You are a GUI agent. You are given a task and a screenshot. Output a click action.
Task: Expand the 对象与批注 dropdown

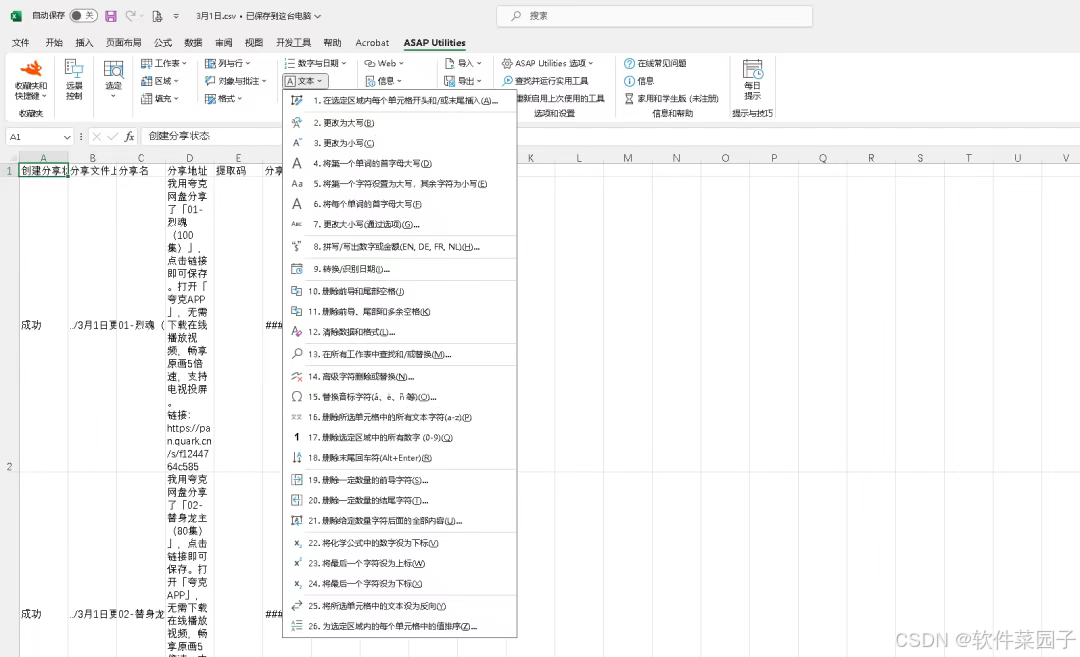click(x=236, y=81)
